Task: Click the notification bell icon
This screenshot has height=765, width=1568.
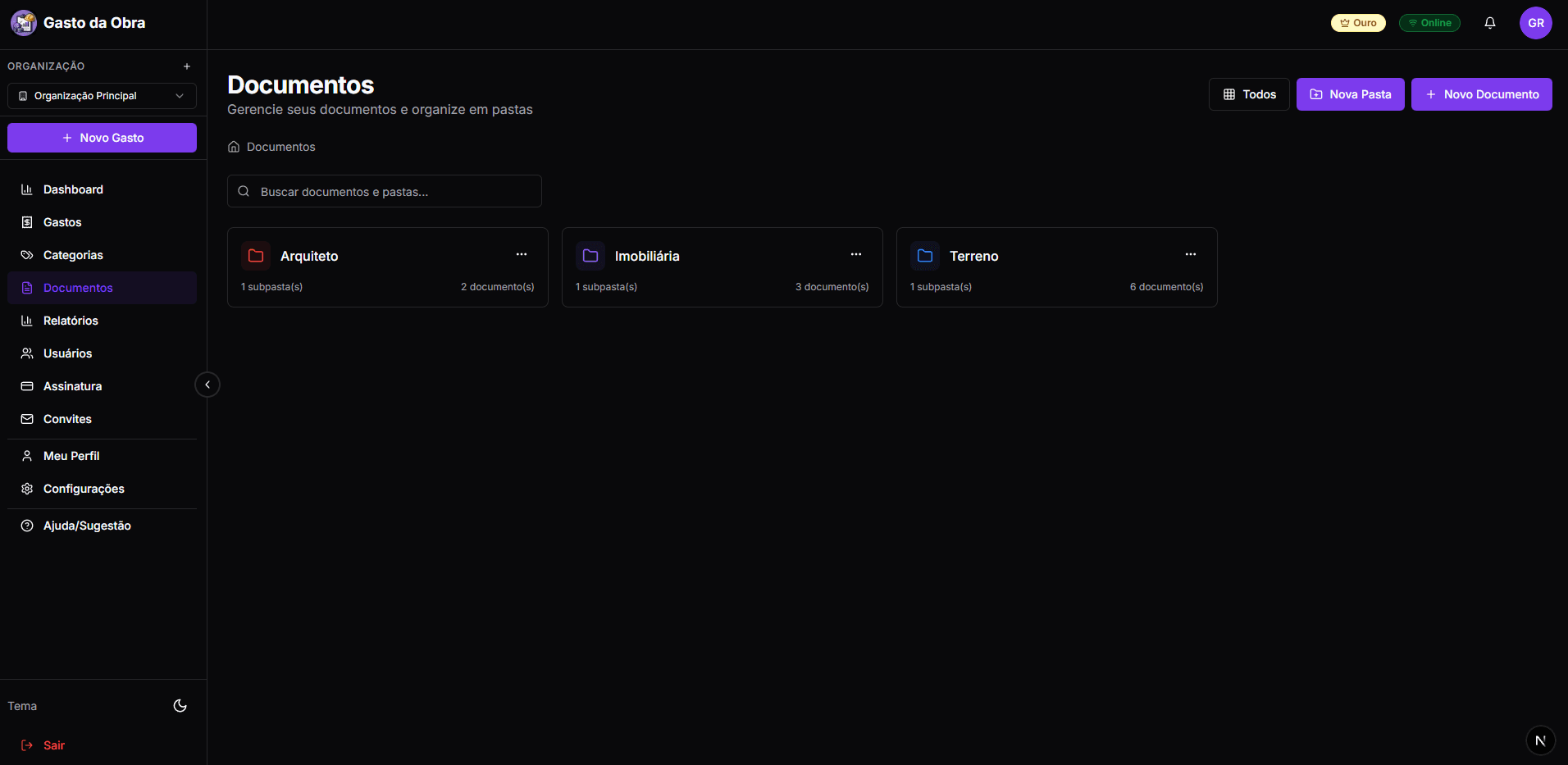Action: [1489, 23]
